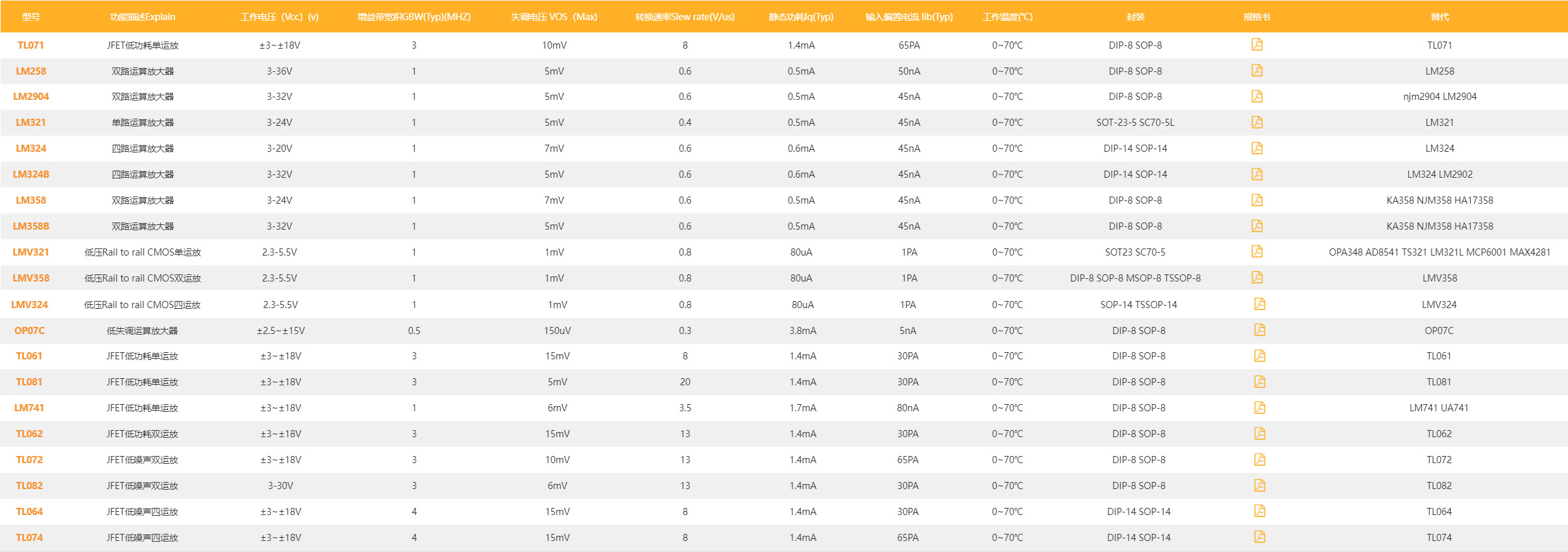Click the 替代 column header
Screen dimensions: 1568x552
pos(1439,17)
